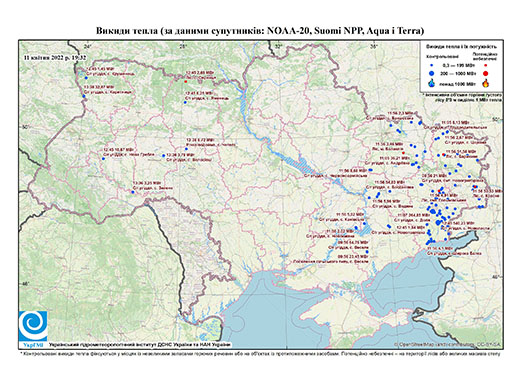520x368 pixels.
Task: Click the UkrGMI spiral logo
Action: point(33,326)
